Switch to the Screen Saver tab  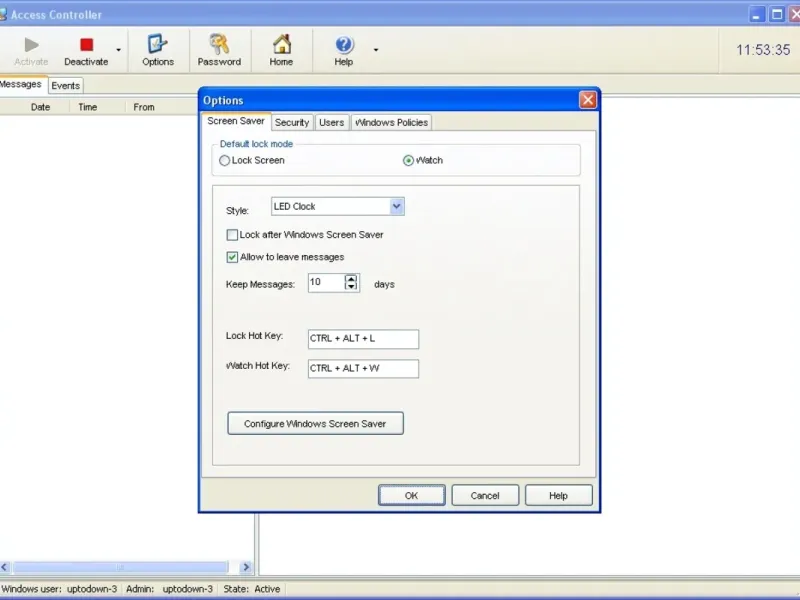point(236,121)
